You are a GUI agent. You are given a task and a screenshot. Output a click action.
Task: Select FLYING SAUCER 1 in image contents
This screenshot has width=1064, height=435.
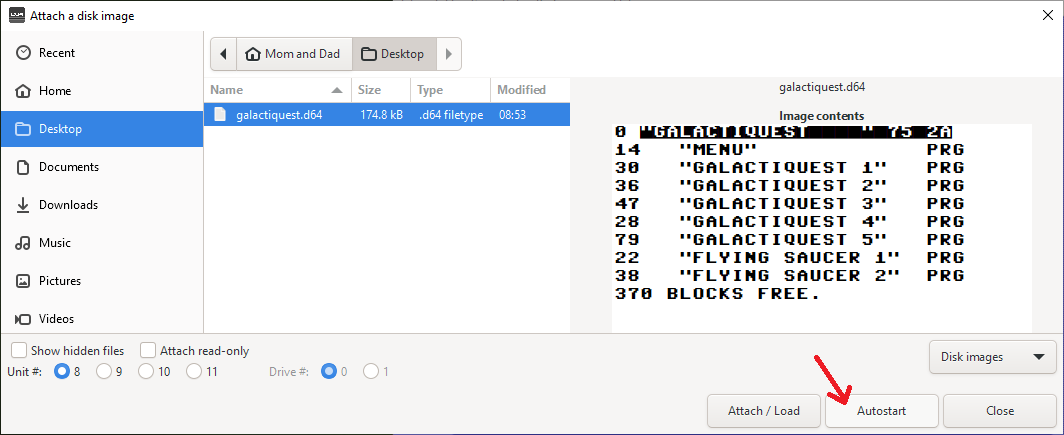point(789,258)
